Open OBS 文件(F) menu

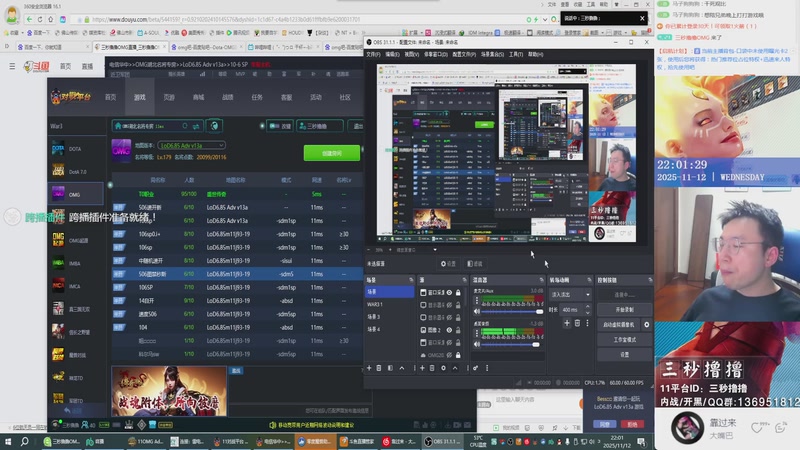373,54
